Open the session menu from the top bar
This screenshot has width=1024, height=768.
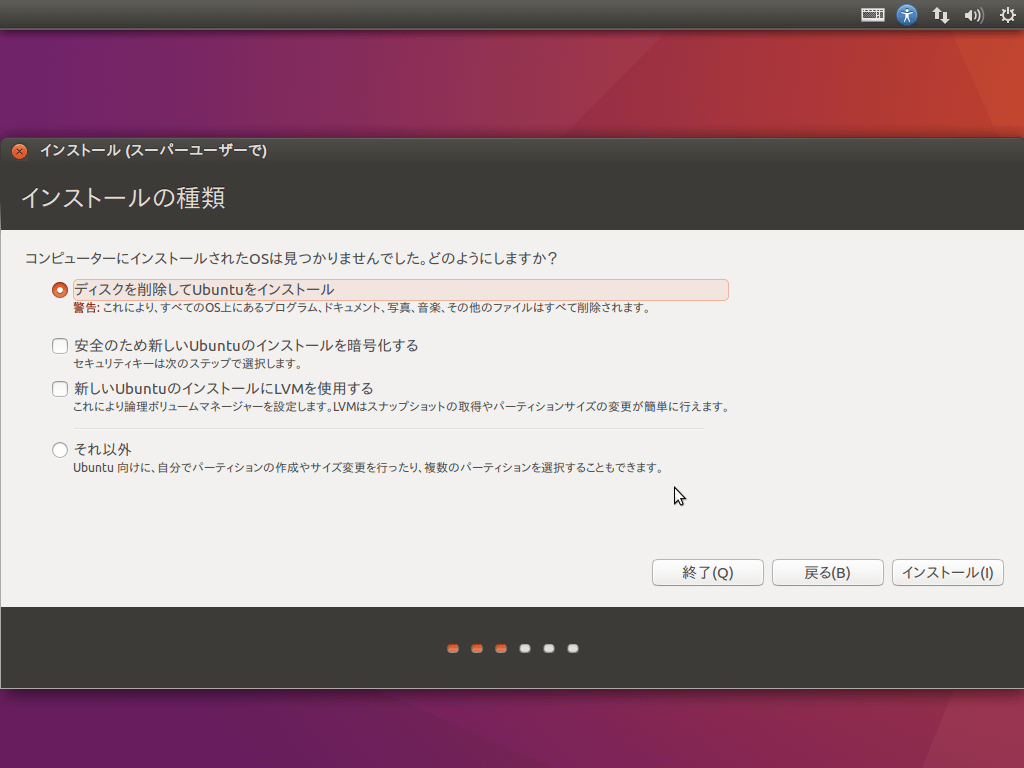point(1007,14)
